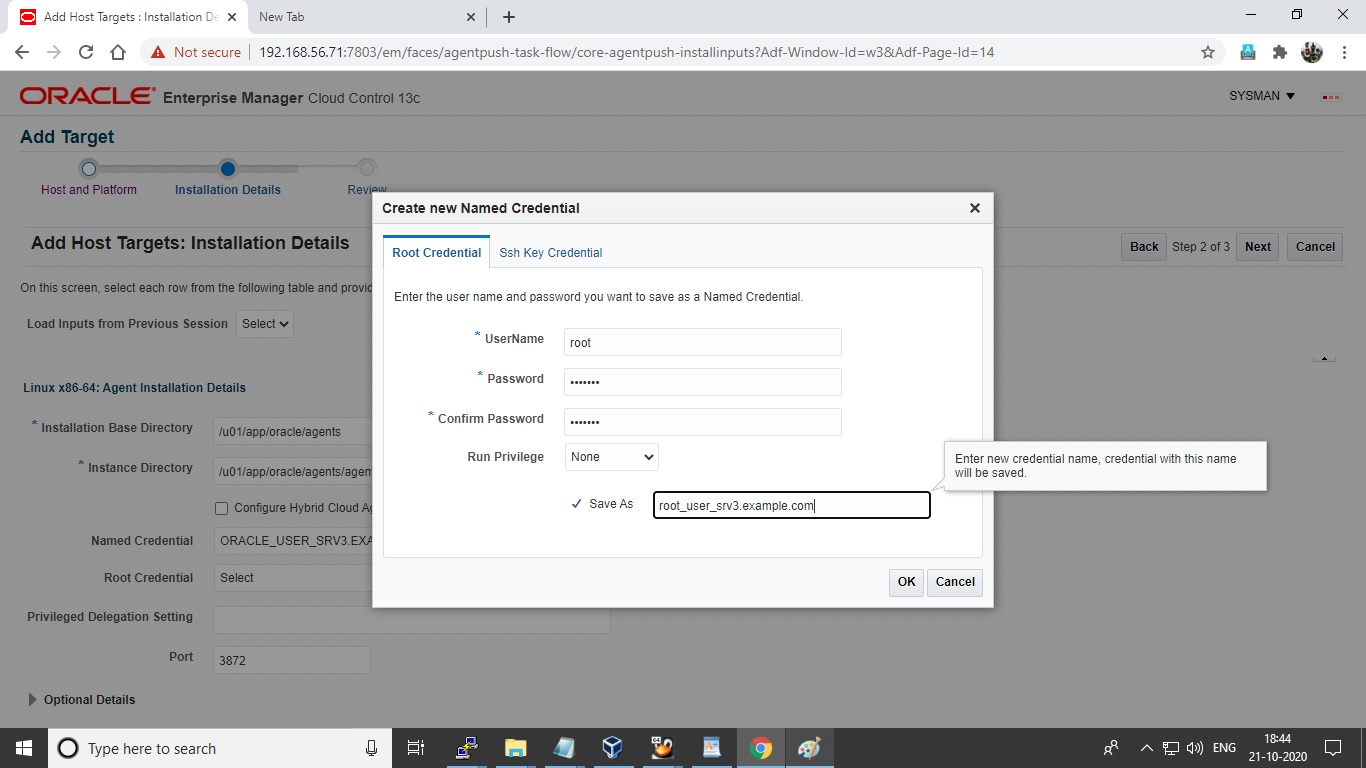Viewport: 1366px width, 768px height.
Task: Click Next to proceed to Review
Action: click(1257, 246)
